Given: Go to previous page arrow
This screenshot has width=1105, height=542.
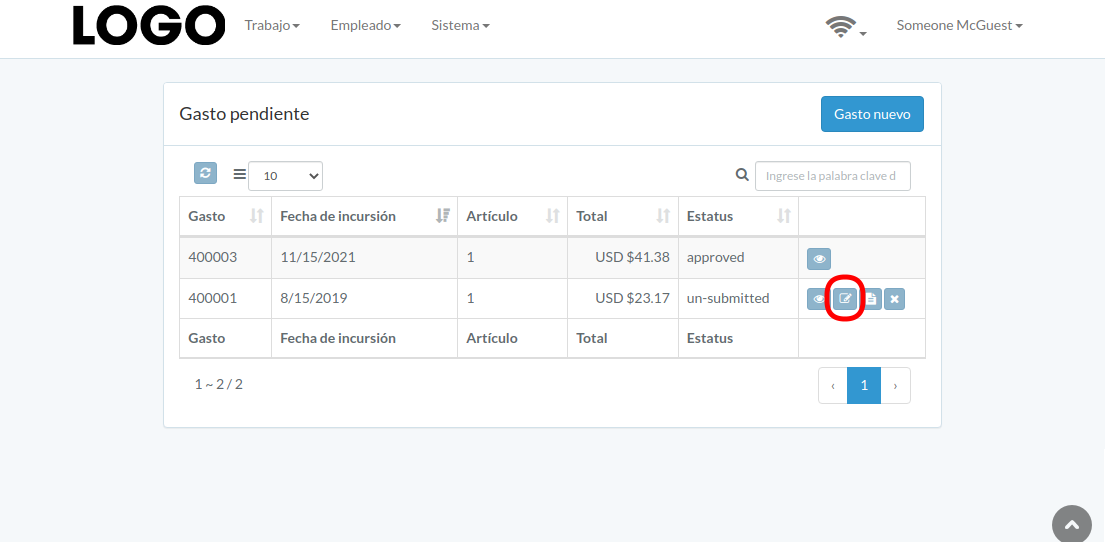Looking at the screenshot, I should click(x=833, y=386).
